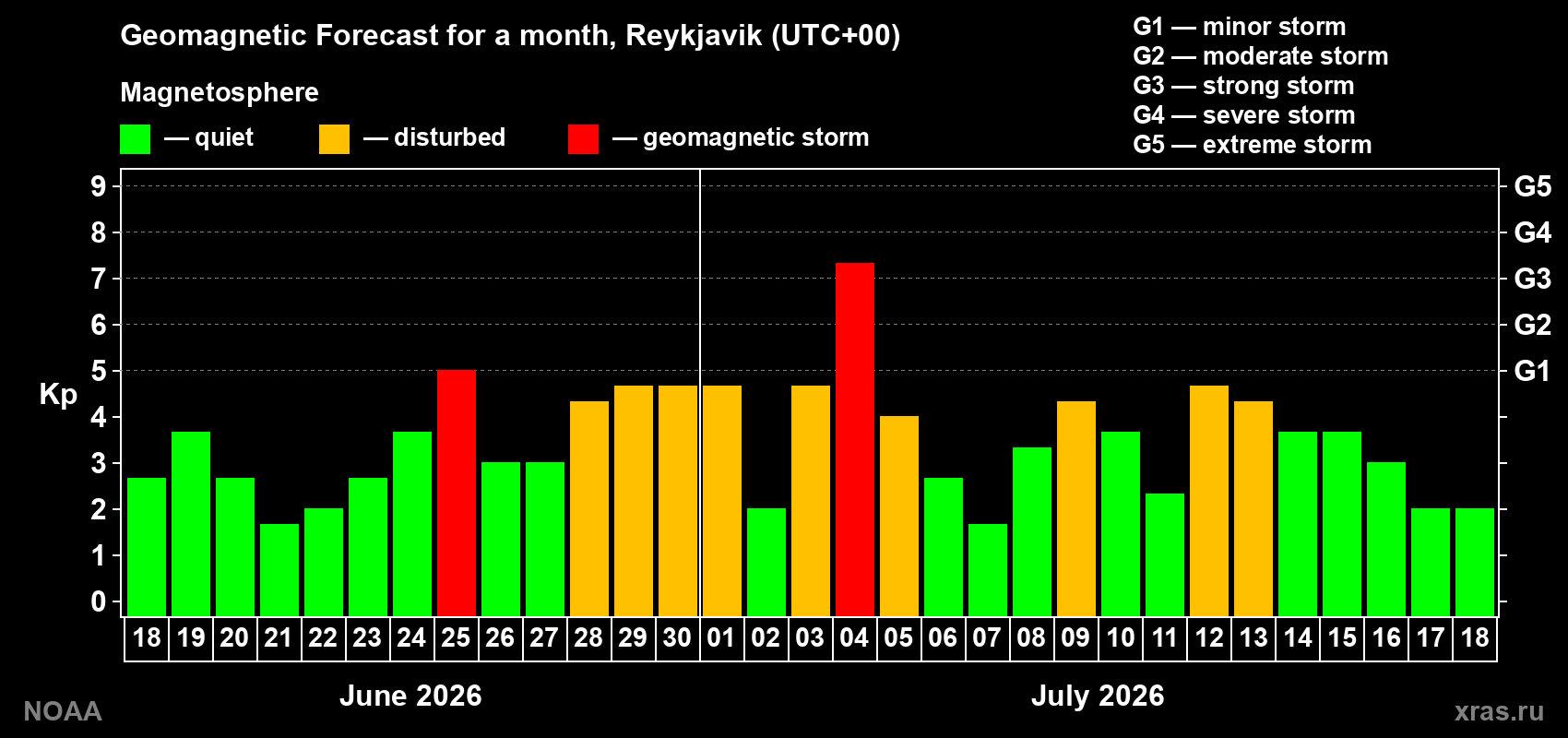Viewport: 1568px width, 738px height.
Task: Click date label 18 at the start of June
Action: (147, 637)
